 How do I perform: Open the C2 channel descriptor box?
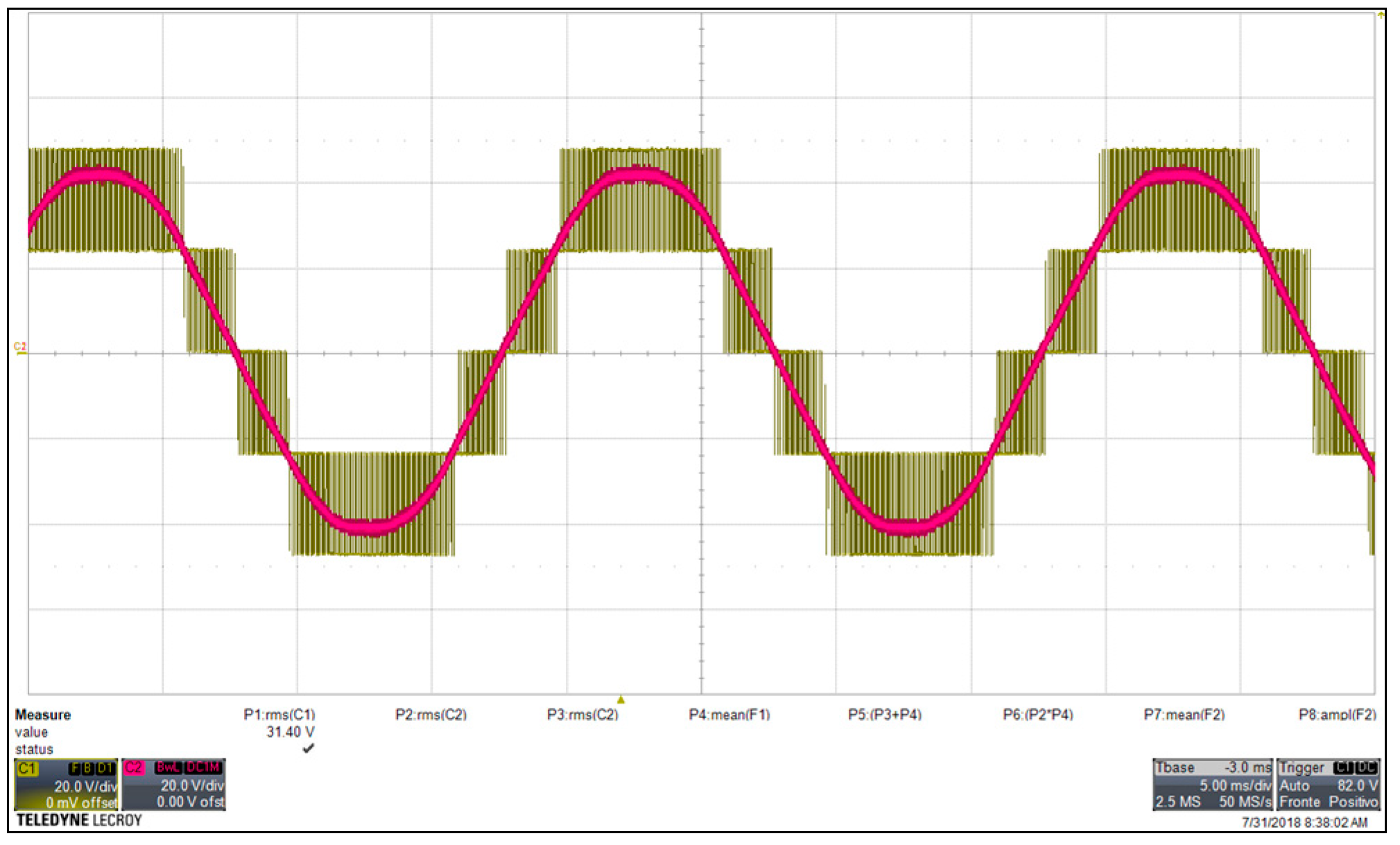click(x=173, y=785)
